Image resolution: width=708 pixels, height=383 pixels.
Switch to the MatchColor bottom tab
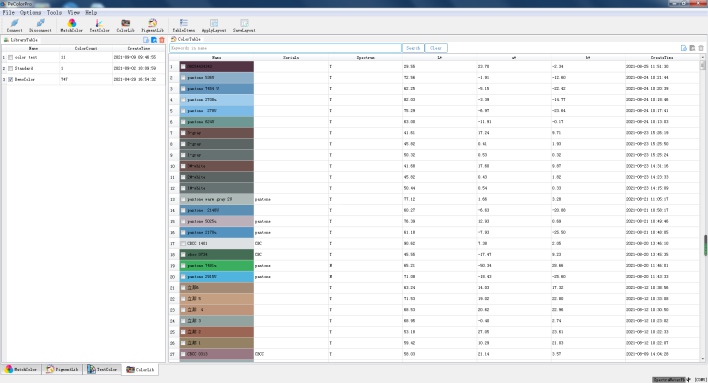coord(21,369)
